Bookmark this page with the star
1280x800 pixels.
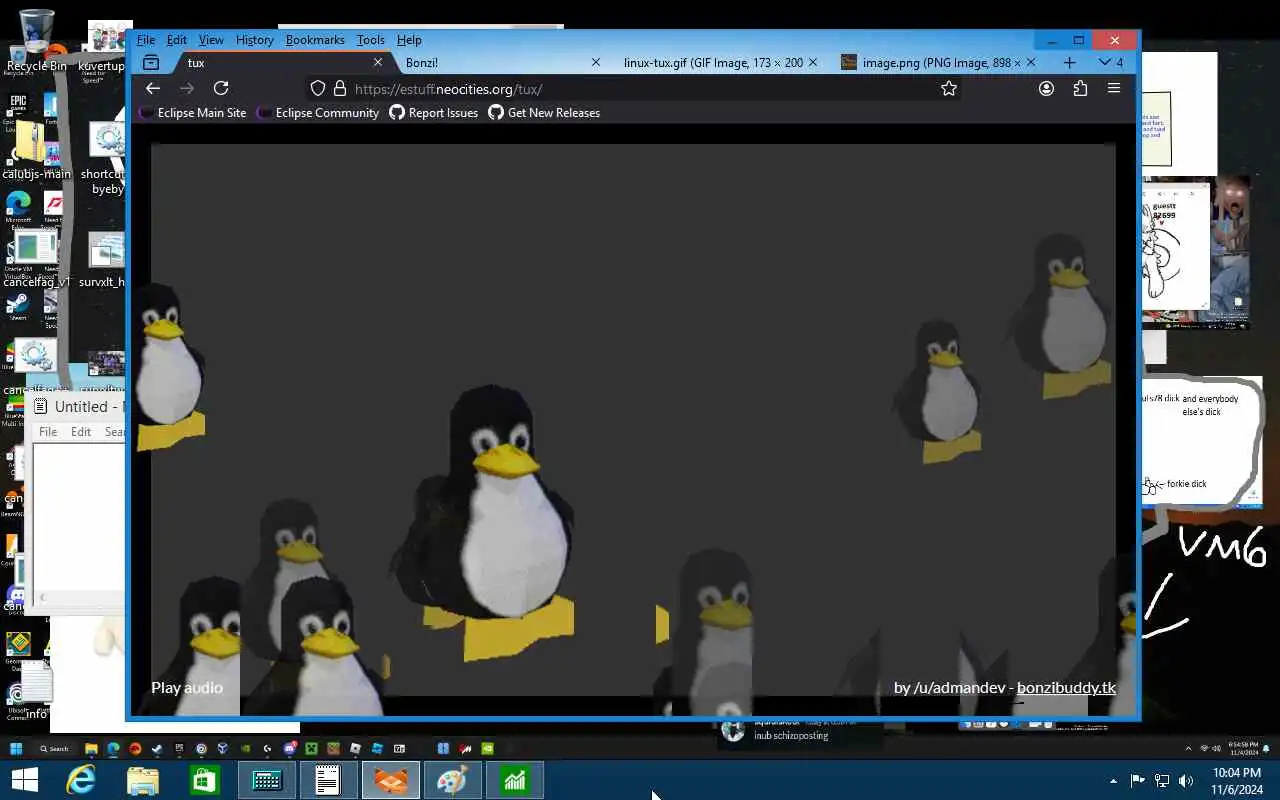pyautogui.click(x=949, y=88)
